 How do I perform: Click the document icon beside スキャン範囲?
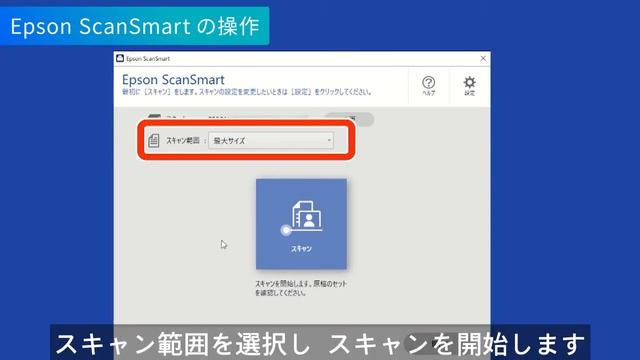(154, 140)
